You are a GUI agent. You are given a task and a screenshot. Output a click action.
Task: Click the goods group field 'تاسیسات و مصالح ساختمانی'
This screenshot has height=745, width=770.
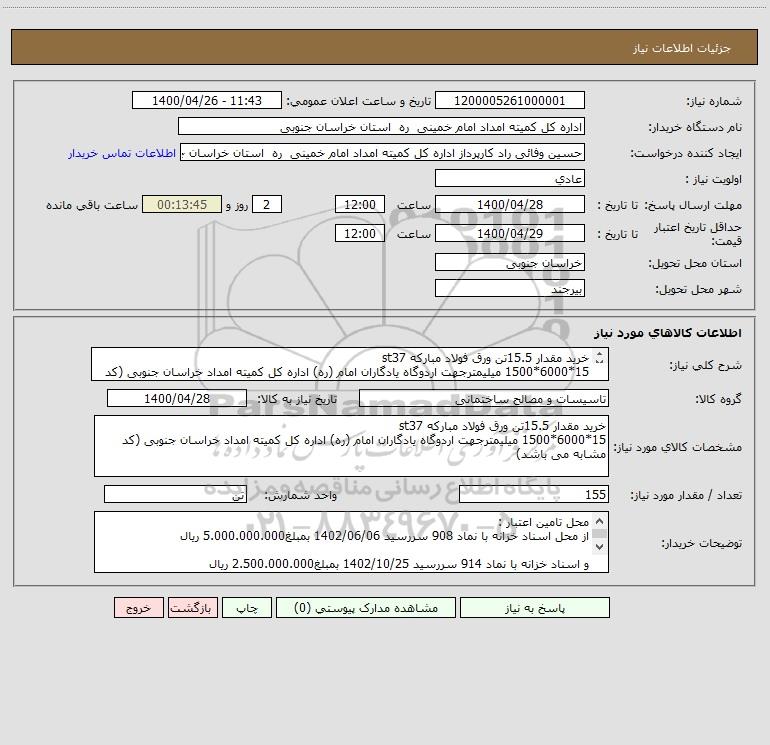point(484,398)
